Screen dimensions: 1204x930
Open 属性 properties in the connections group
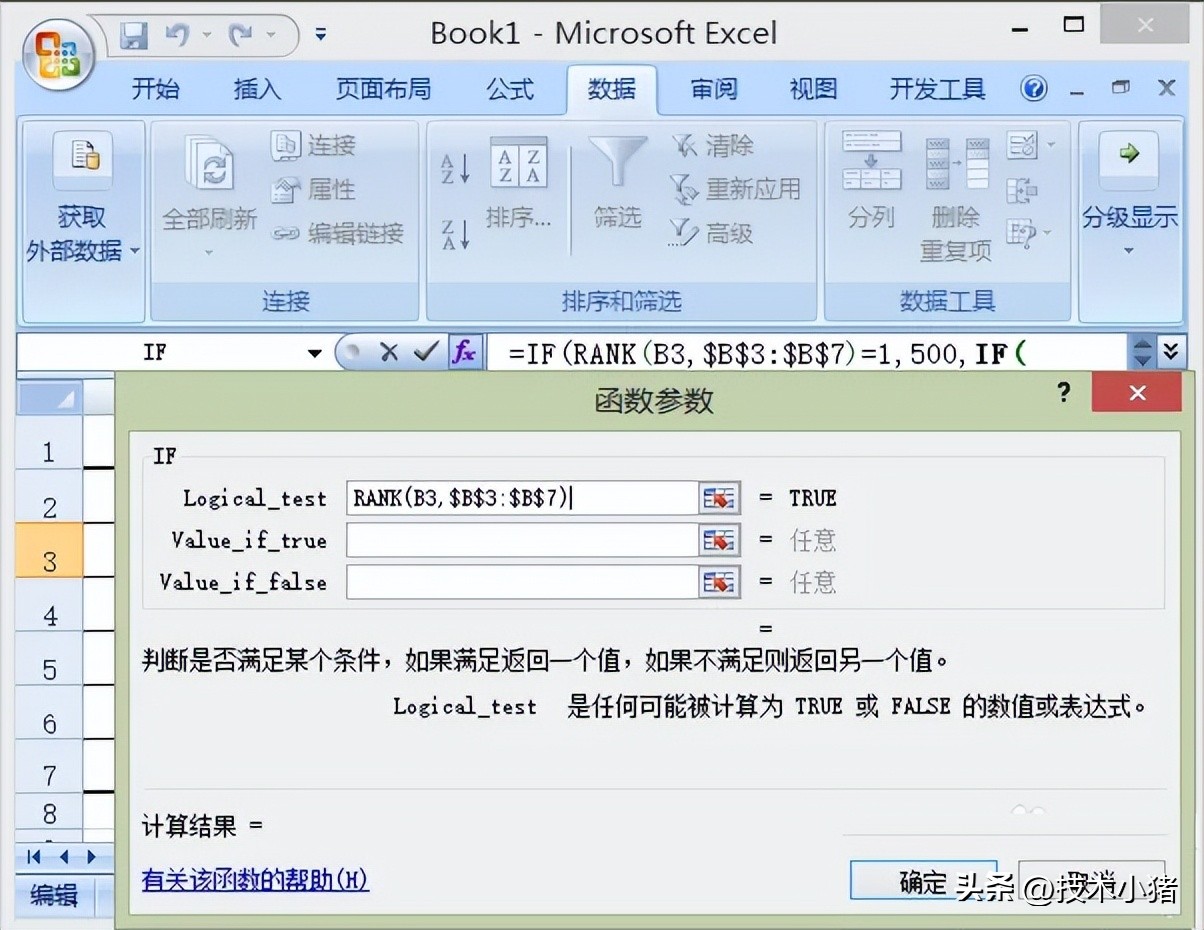click(314, 189)
